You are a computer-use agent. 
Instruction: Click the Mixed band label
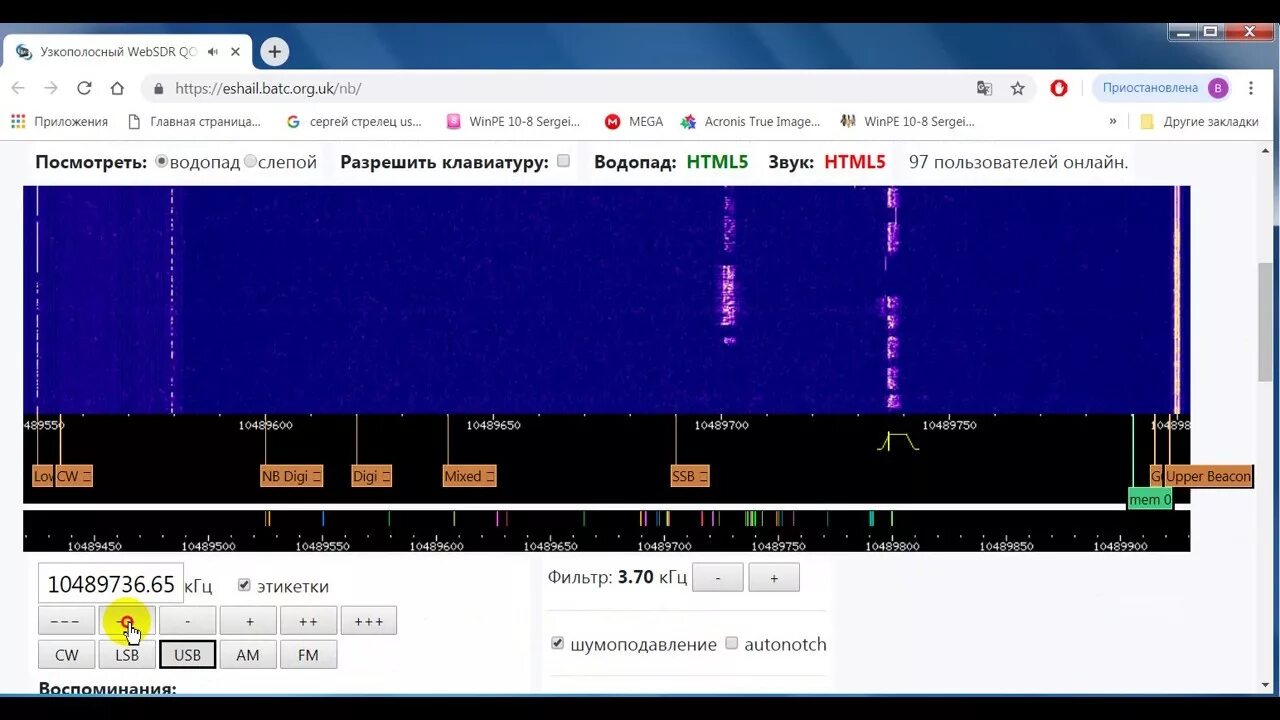(x=469, y=476)
